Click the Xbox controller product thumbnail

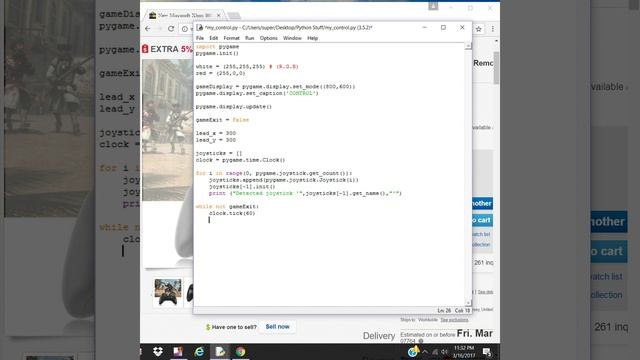tap(168, 292)
